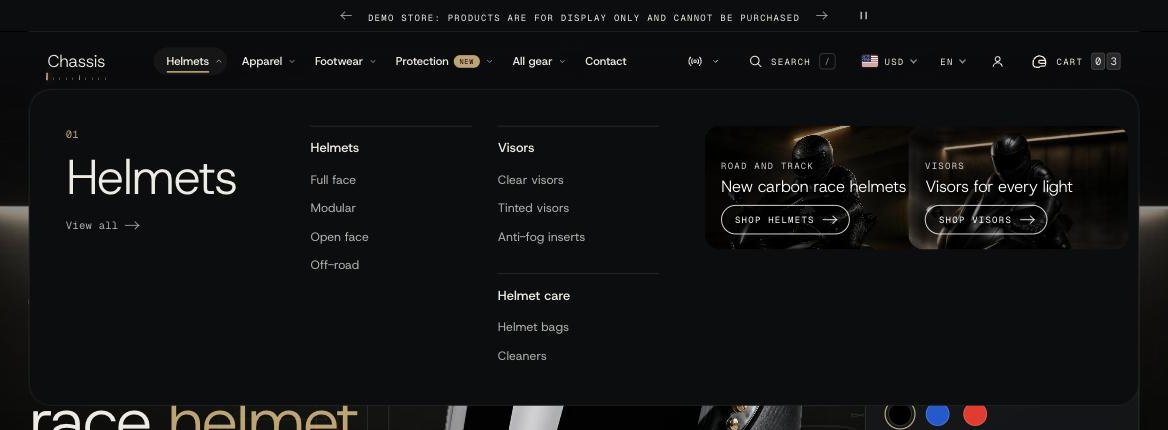This screenshot has height=430, width=1168.
Task: Click the search magnifier icon
Action: (x=755, y=62)
